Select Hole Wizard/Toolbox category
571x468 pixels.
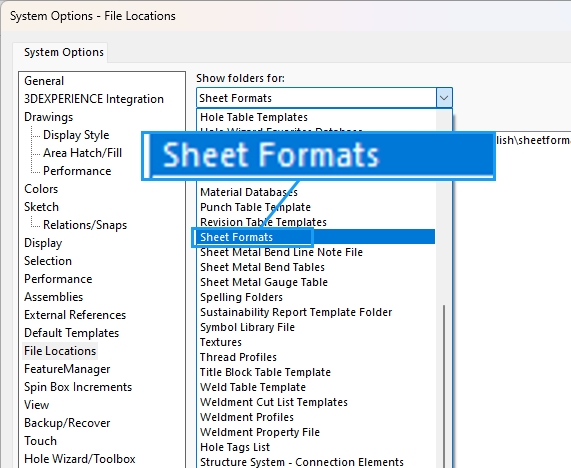point(80,459)
